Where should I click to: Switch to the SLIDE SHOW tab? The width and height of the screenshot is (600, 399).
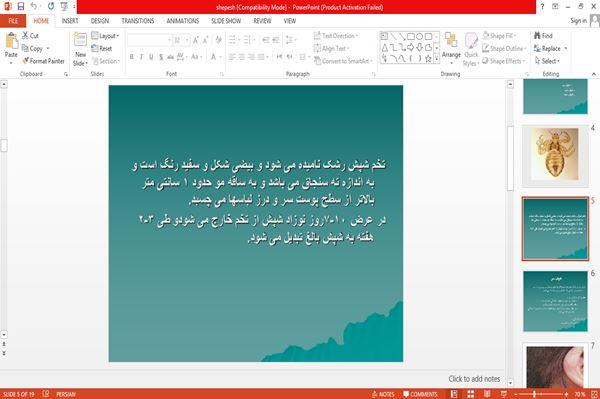coord(226,21)
